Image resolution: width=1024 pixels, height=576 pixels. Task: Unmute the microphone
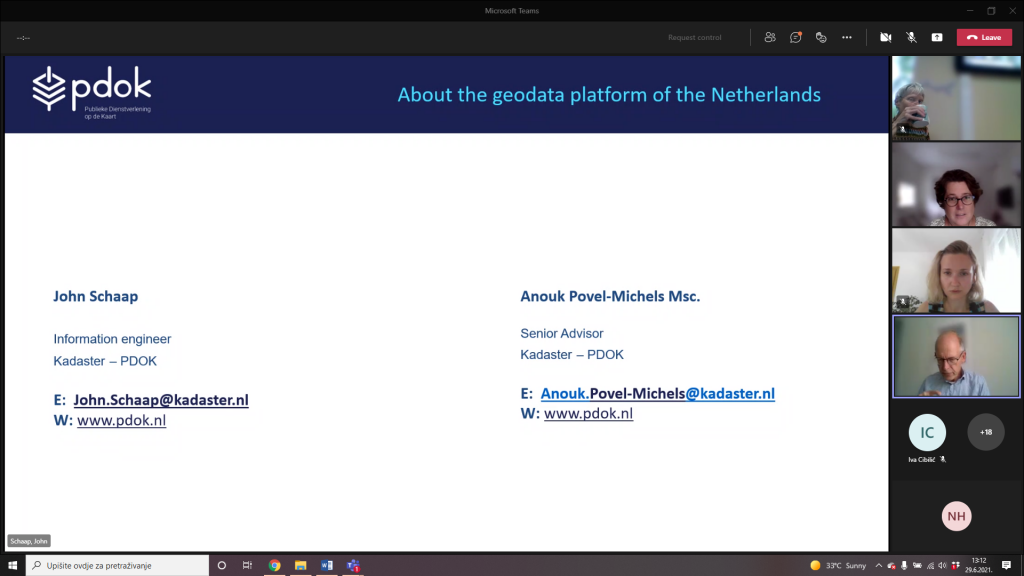click(x=911, y=37)
